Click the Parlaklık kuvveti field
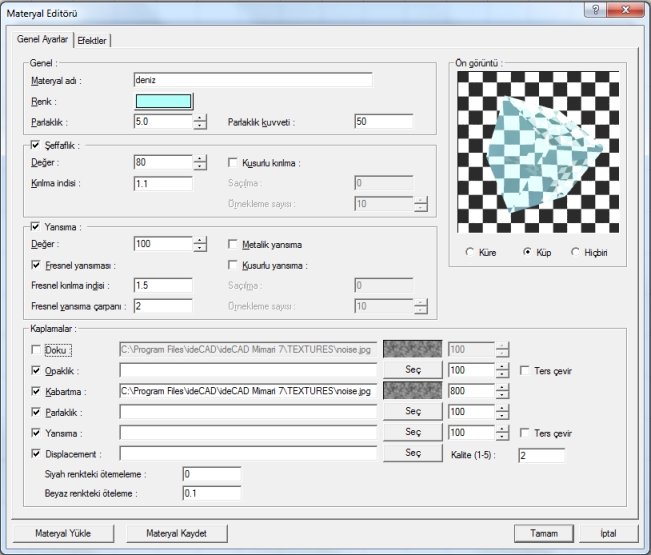 pyautogui.click(x=384, y=121)
